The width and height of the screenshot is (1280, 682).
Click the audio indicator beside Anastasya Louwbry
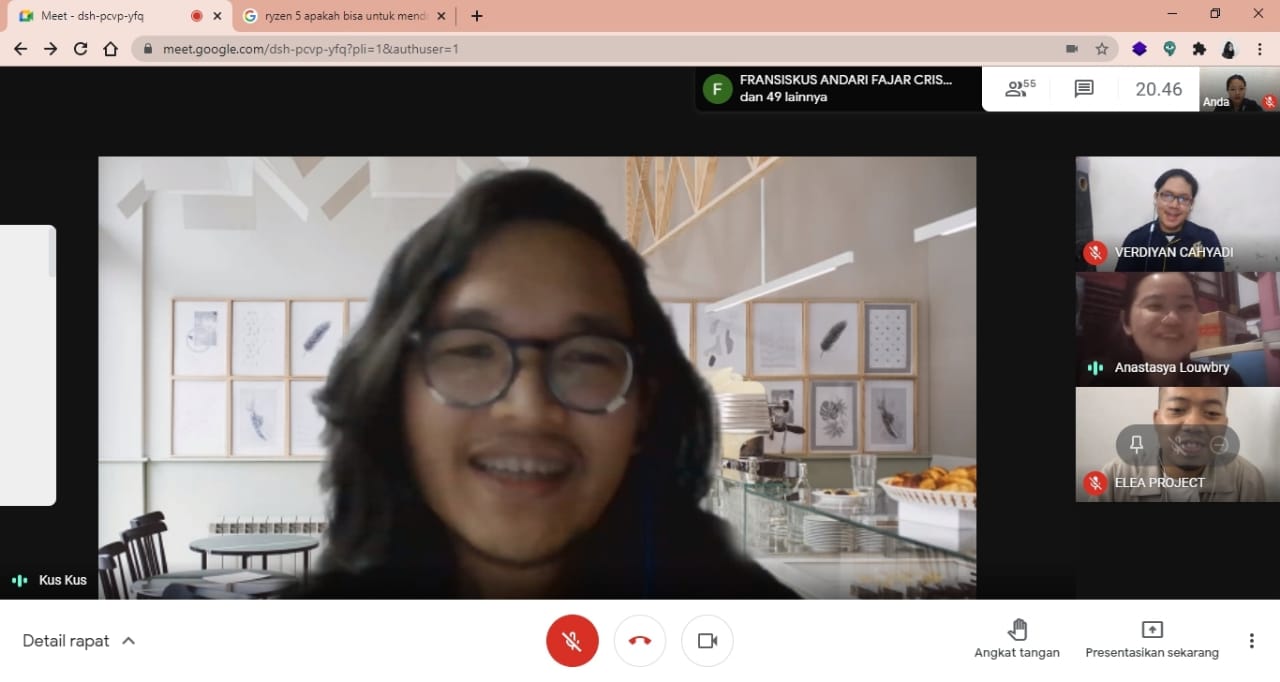tap(1095, 368)
